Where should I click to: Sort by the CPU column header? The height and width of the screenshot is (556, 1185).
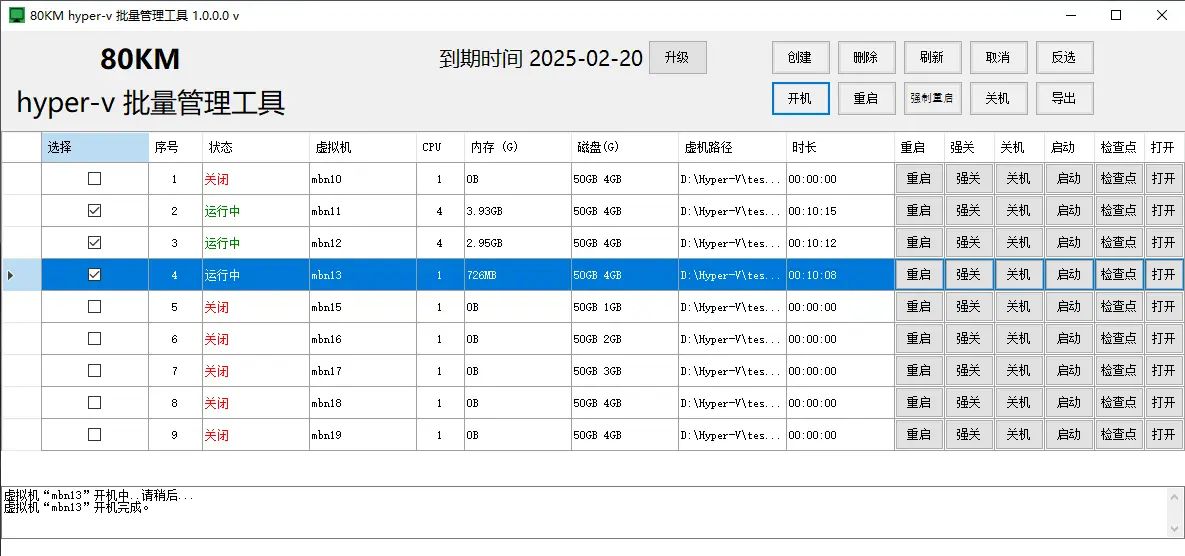pos(440,147)
